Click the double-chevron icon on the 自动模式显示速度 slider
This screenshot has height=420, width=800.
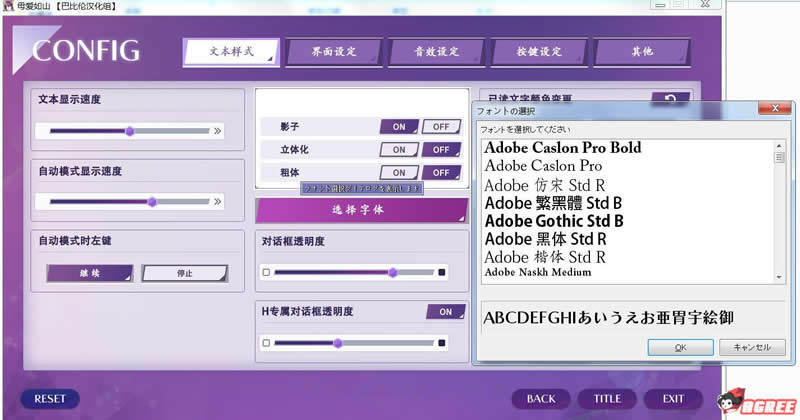click(217, 202)
